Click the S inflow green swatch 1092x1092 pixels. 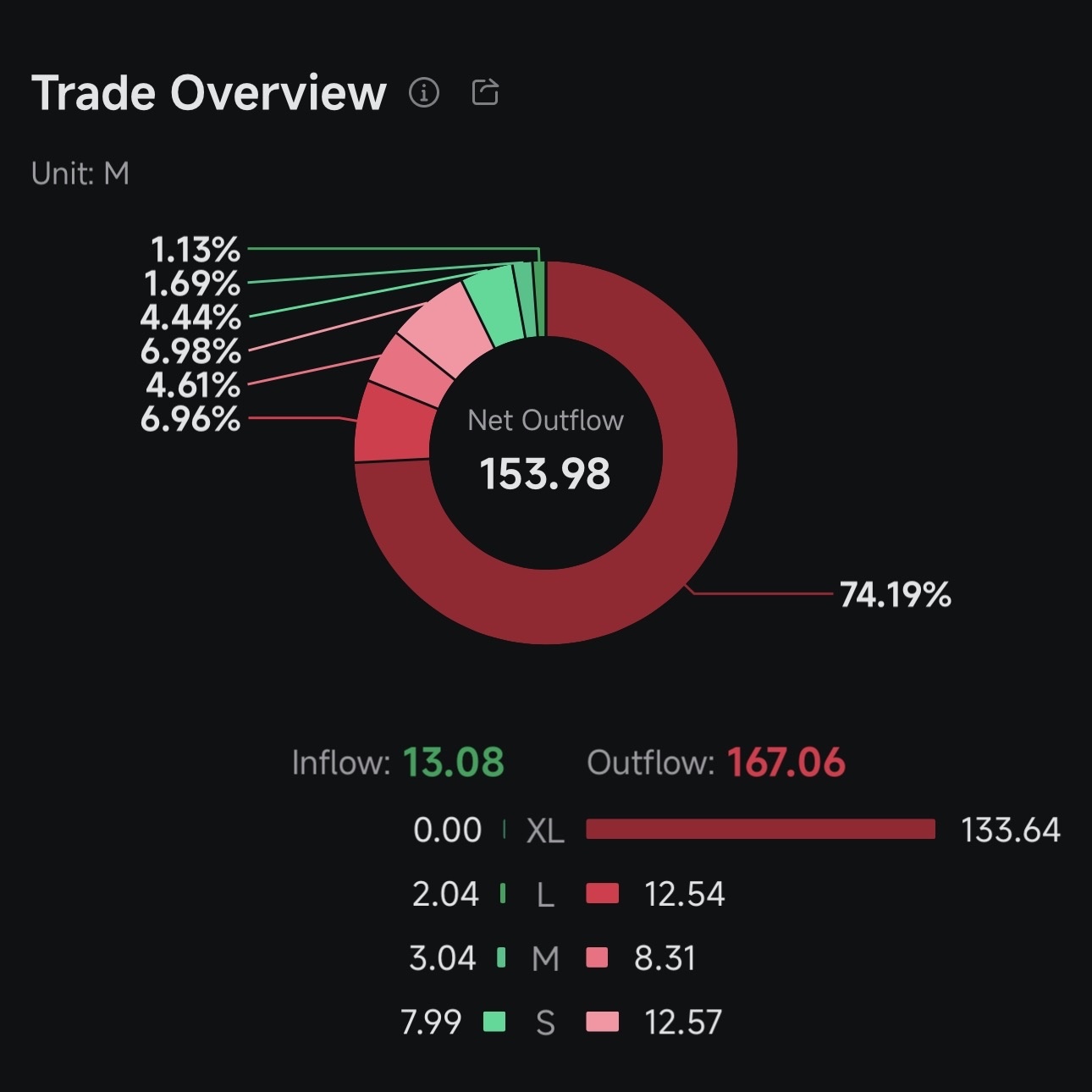[x=494, y=1022]
